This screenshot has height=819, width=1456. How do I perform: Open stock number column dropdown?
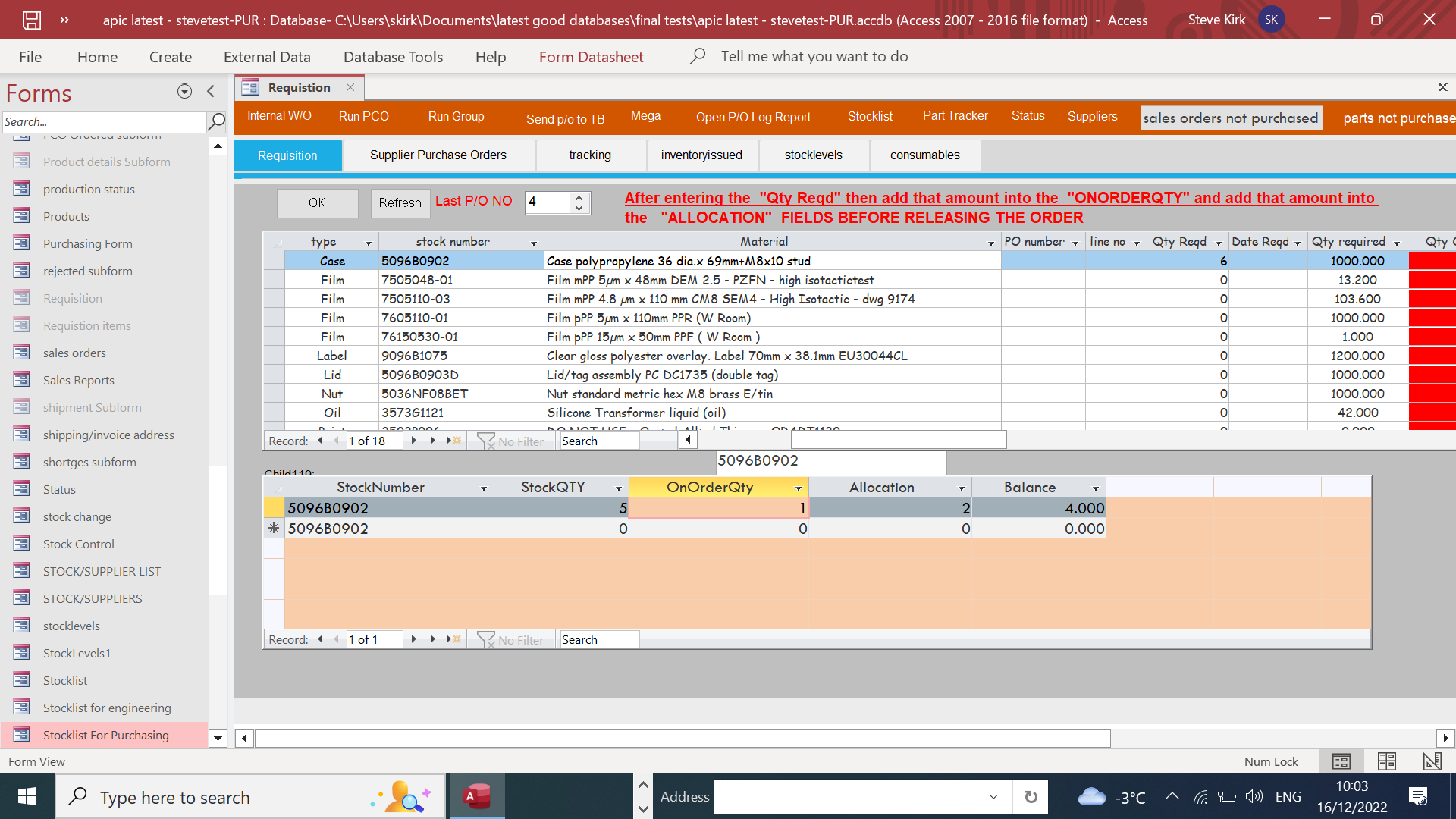point(534,243)
